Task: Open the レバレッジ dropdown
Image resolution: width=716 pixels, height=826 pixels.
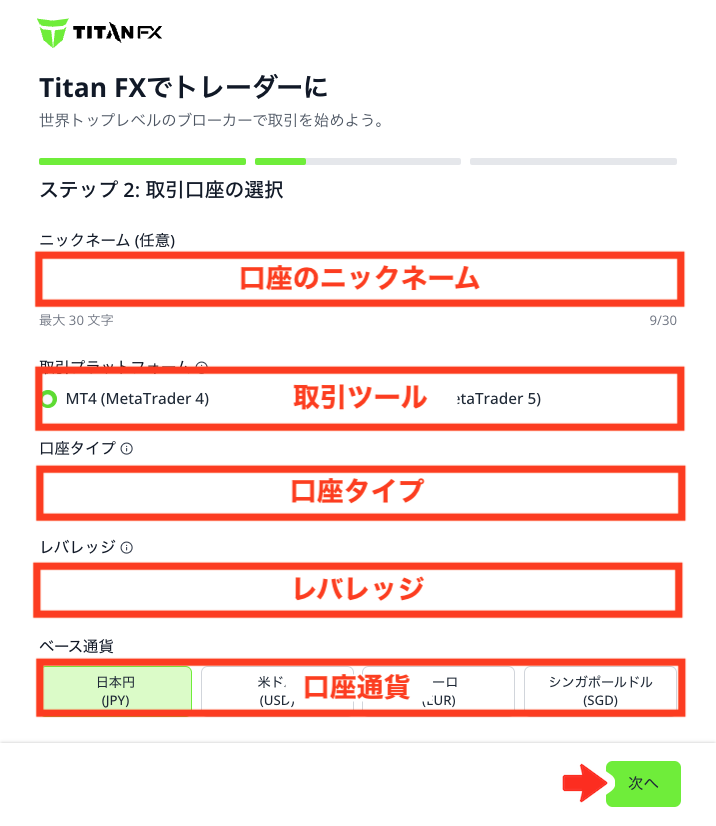Action: coord(358,590)
